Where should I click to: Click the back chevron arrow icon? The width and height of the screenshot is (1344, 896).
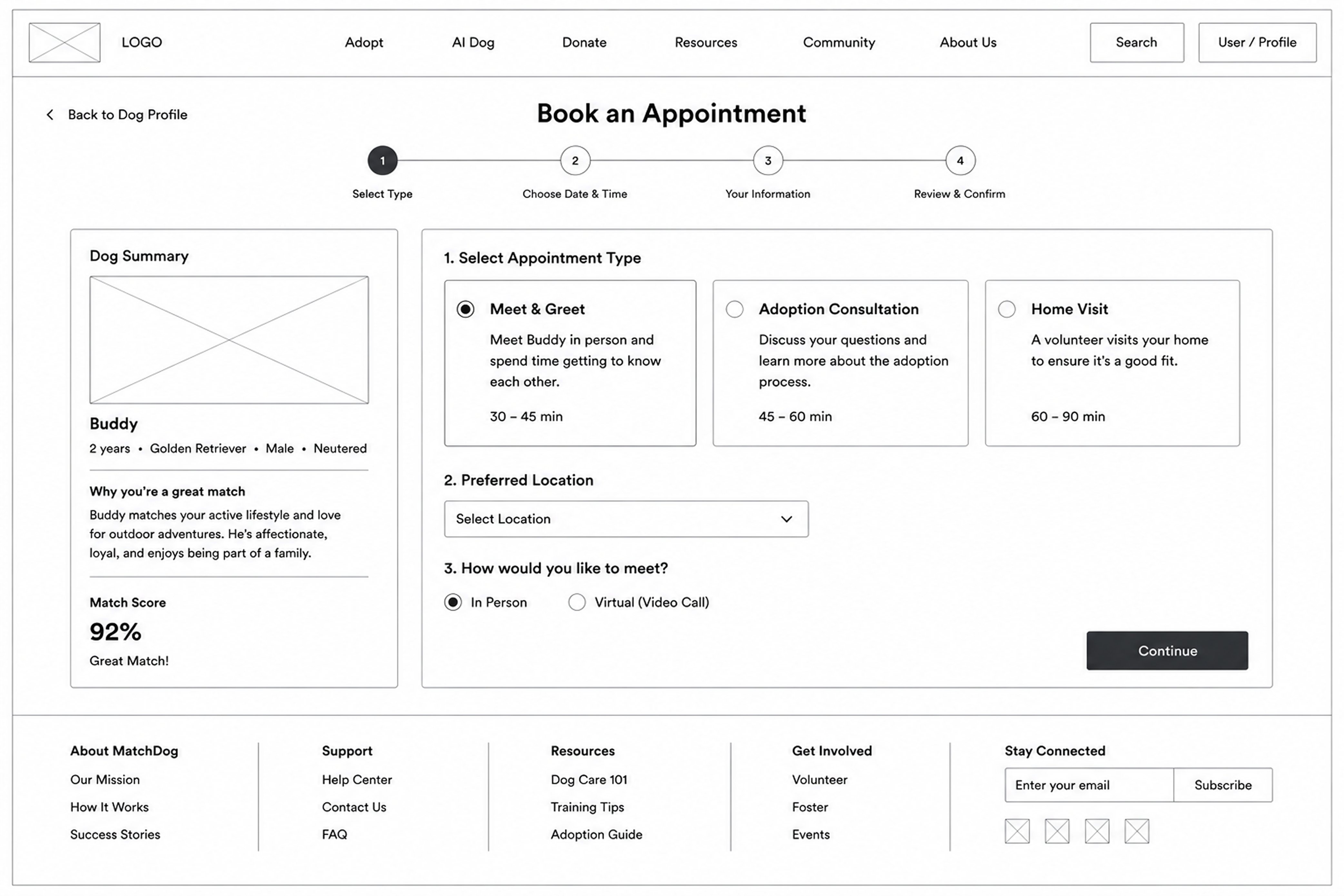coord(50,115)
